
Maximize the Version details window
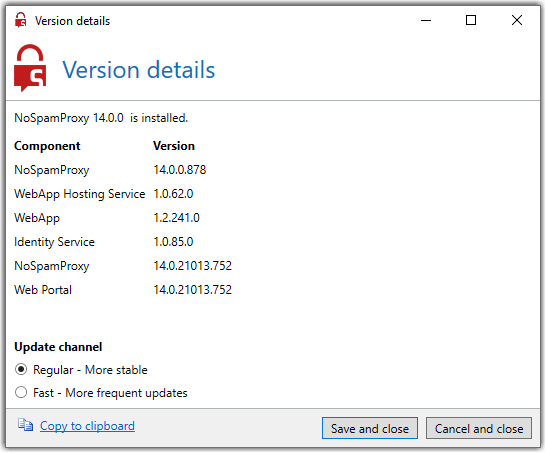(472, 20)
